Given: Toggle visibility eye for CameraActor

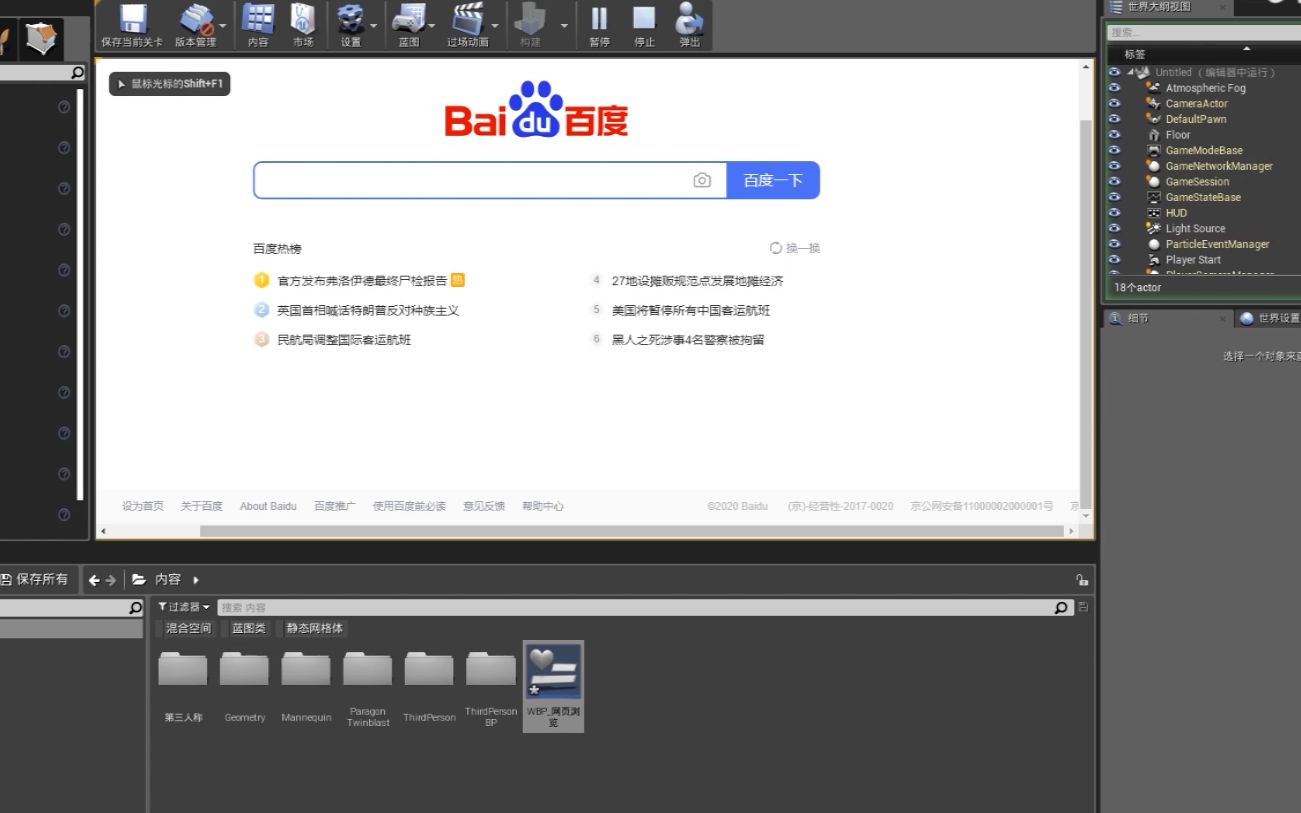Looking at the screenshot, I should 1114,103.
